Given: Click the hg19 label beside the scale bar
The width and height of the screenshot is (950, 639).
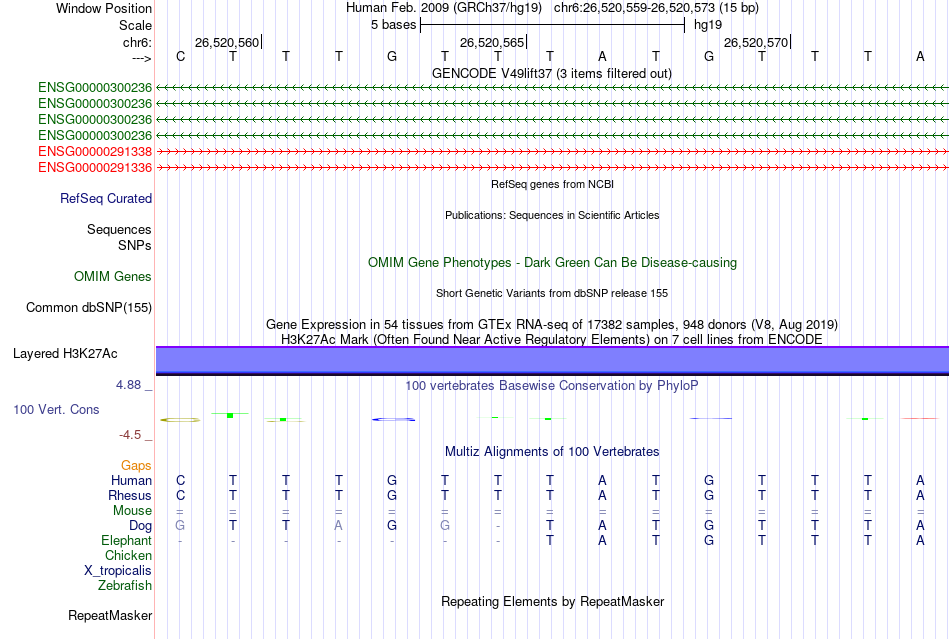Looking at the screenshot, I should click(x=708, y=25).
